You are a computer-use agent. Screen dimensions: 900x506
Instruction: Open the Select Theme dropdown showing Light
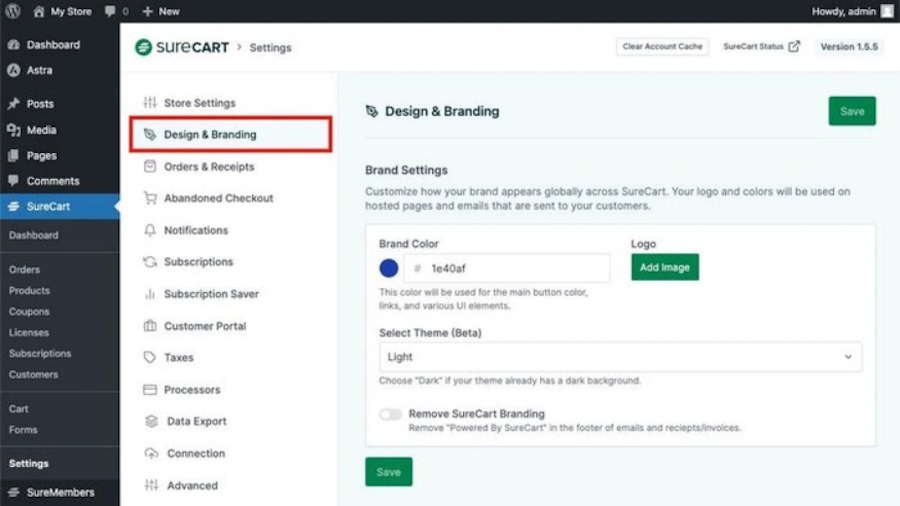620,357
